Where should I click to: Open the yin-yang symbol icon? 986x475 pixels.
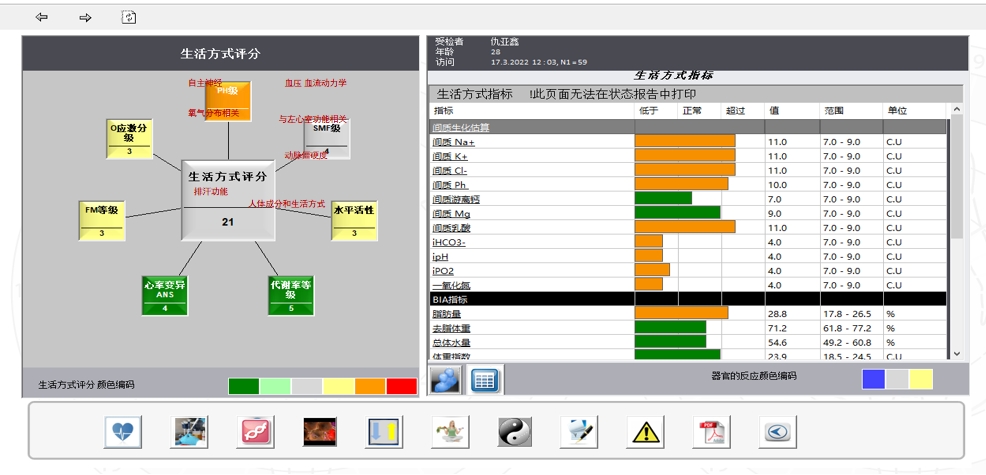(x=516, y=432)
